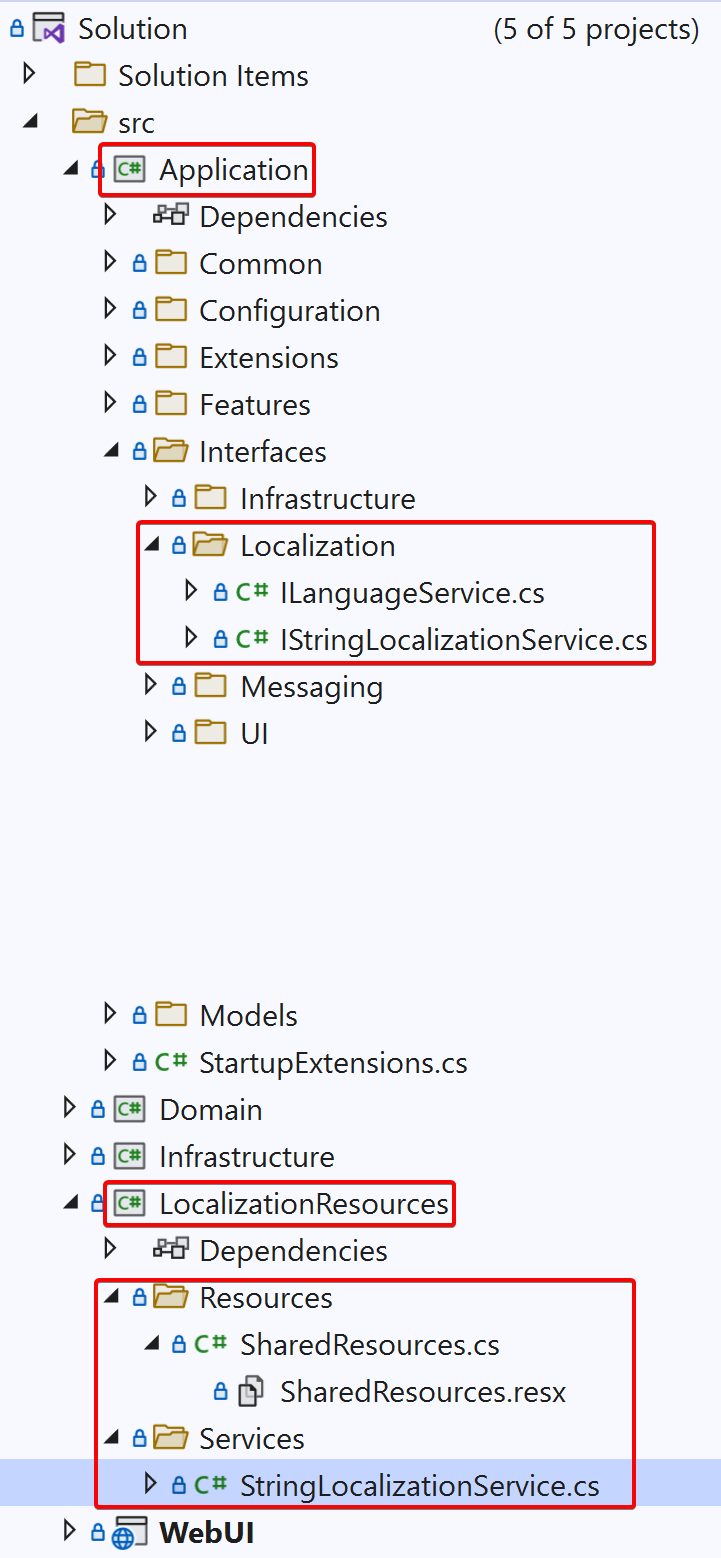Viewport: 721px width, 1558px height.
Task: Open the Messaging folder item
Action: point(310,686)
